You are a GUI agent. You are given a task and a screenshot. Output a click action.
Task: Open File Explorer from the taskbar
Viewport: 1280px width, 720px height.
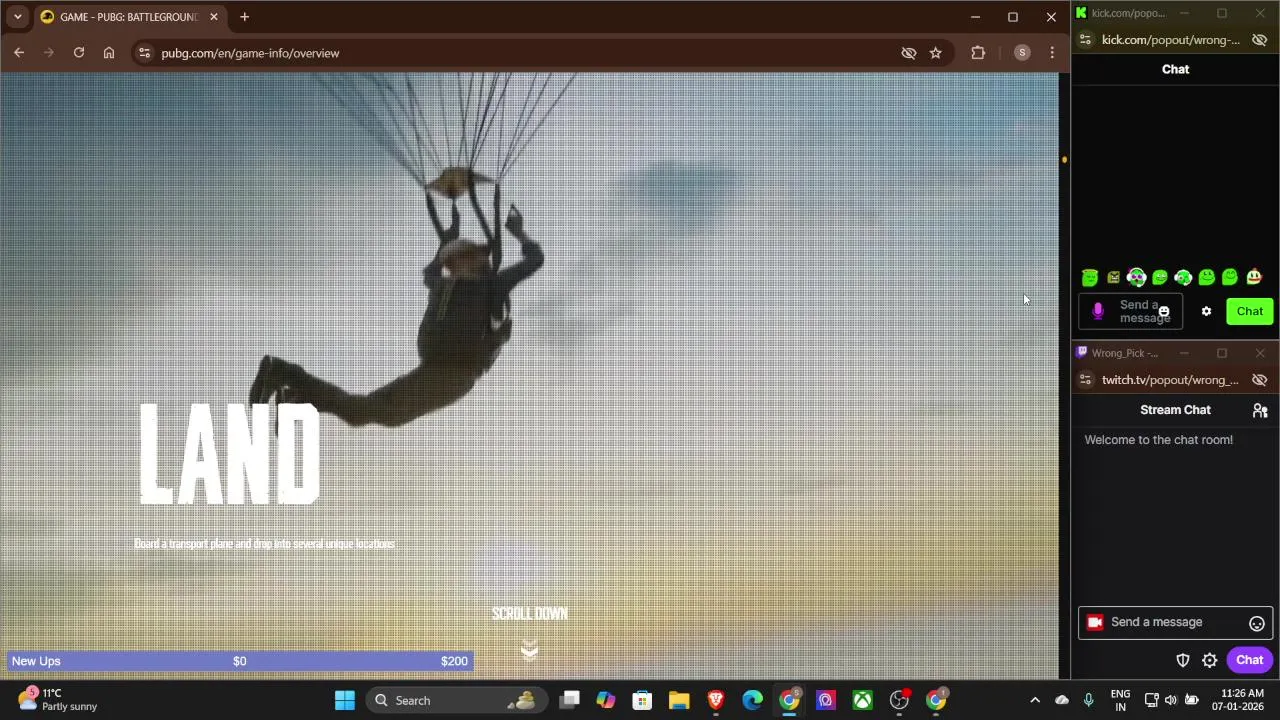(x=679, y=700)
